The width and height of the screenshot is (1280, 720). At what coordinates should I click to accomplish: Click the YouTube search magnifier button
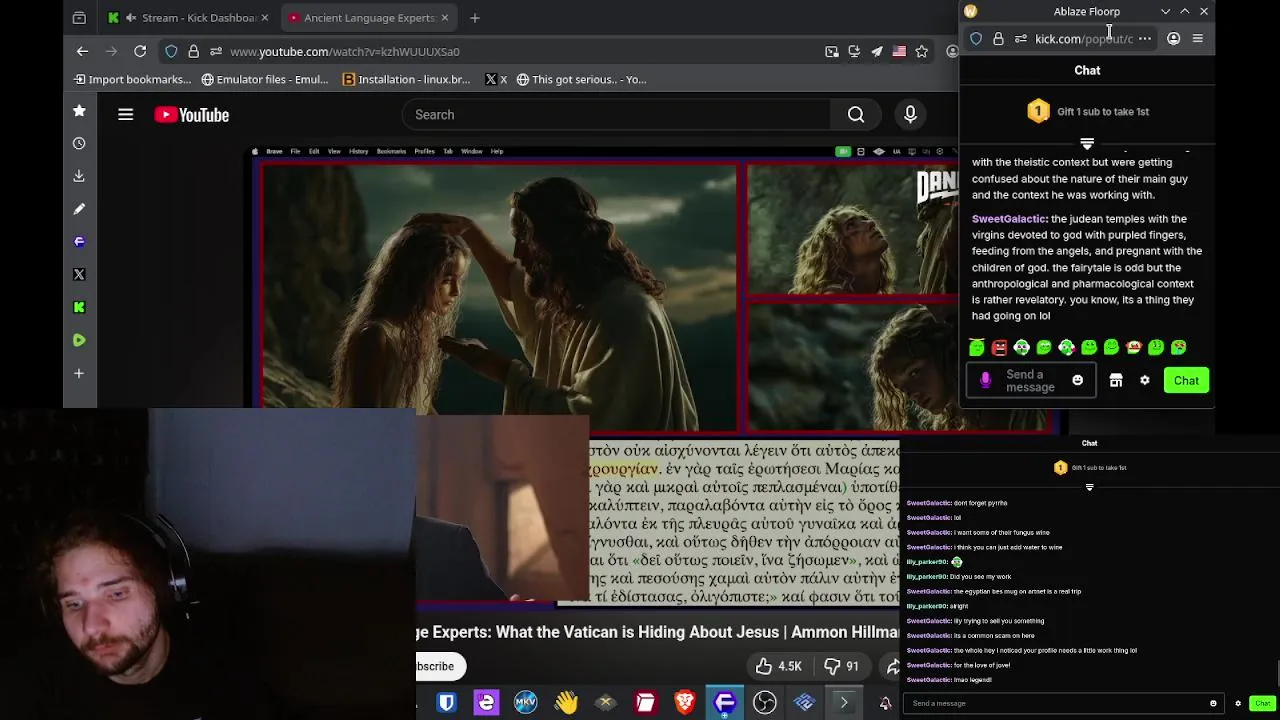click(856, 115)
